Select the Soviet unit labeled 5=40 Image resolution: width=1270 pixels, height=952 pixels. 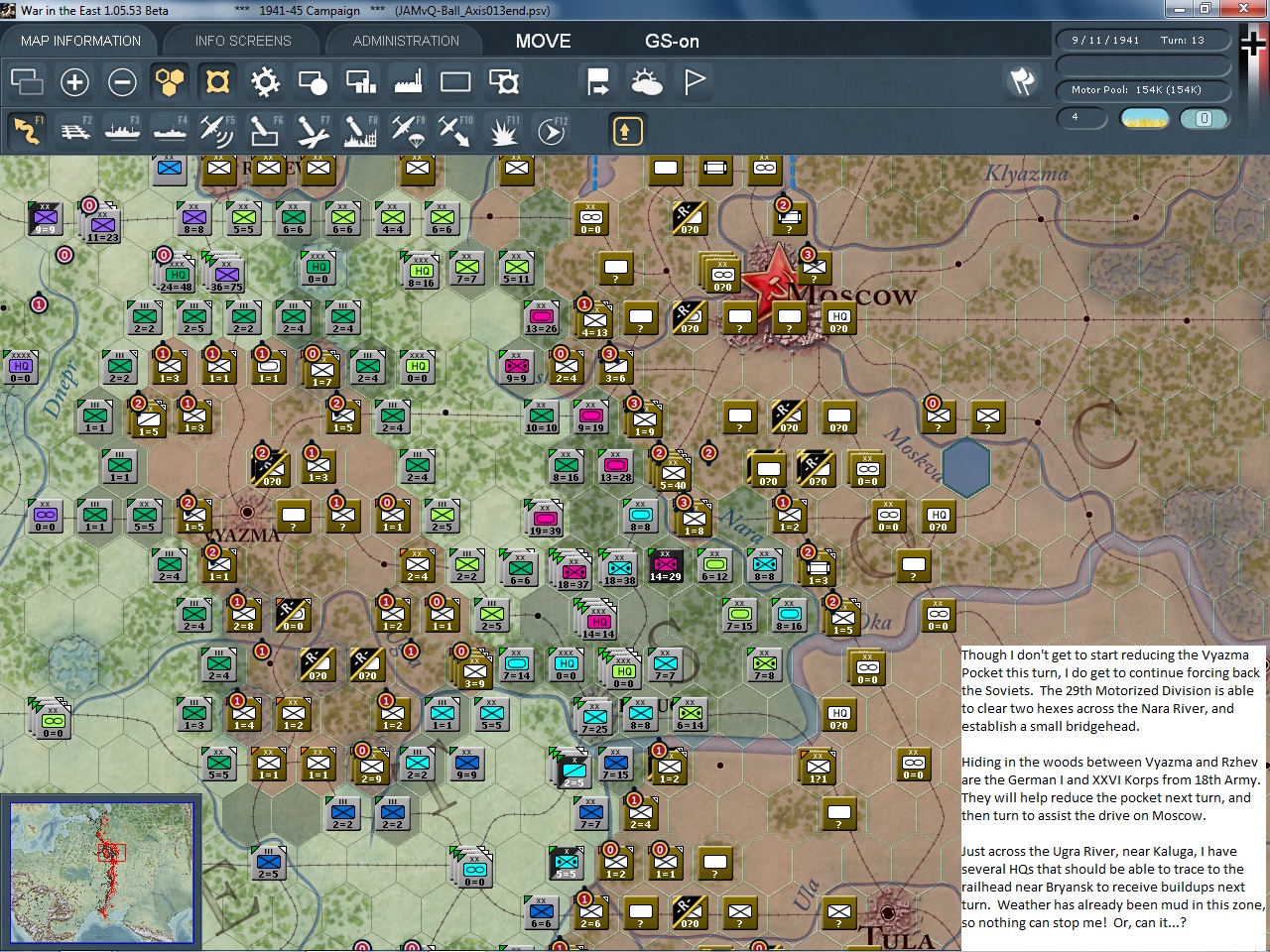coord(673,471)
